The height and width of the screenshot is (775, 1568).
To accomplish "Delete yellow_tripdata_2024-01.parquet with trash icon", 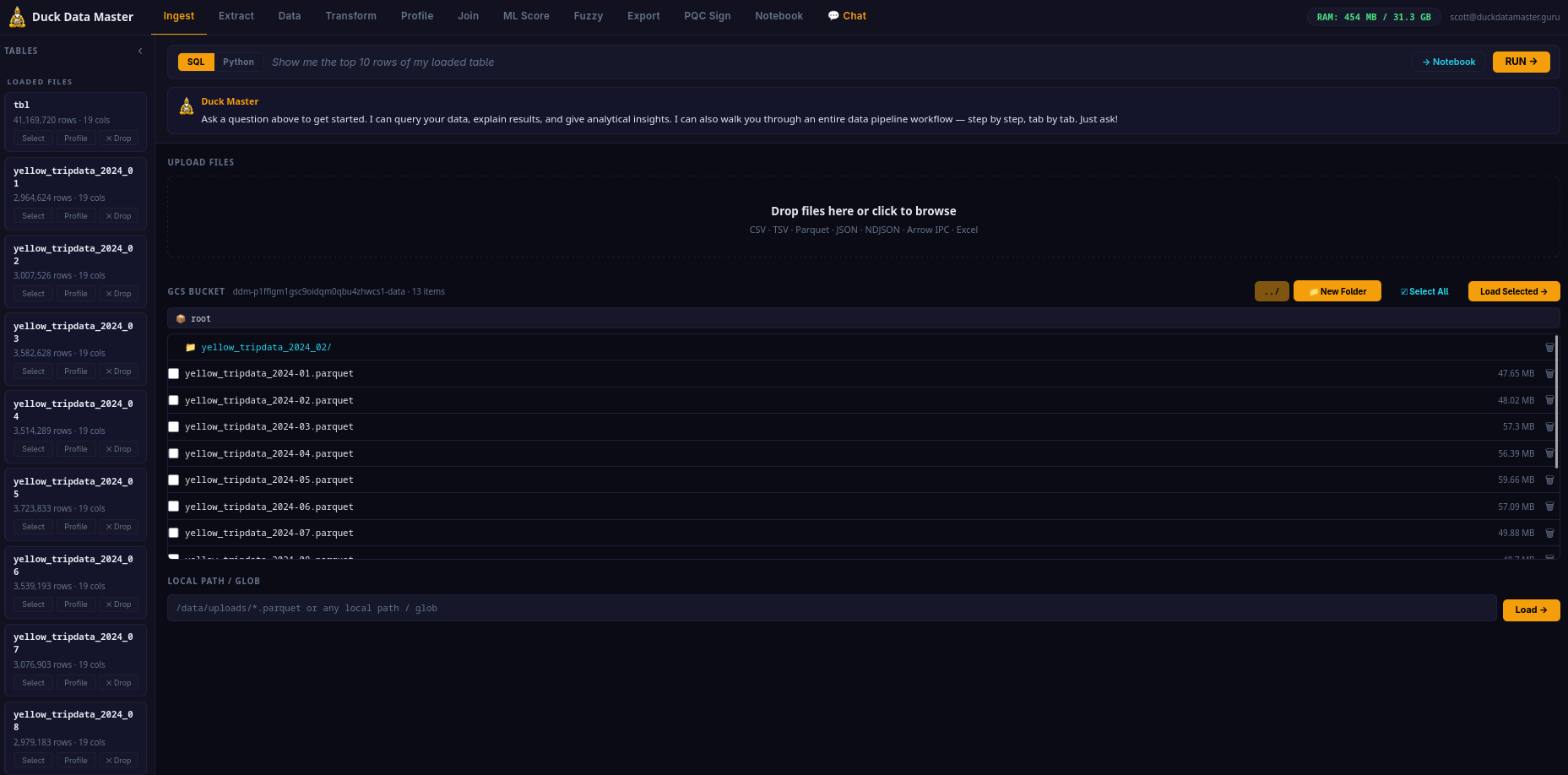I will coord(1549,373).
